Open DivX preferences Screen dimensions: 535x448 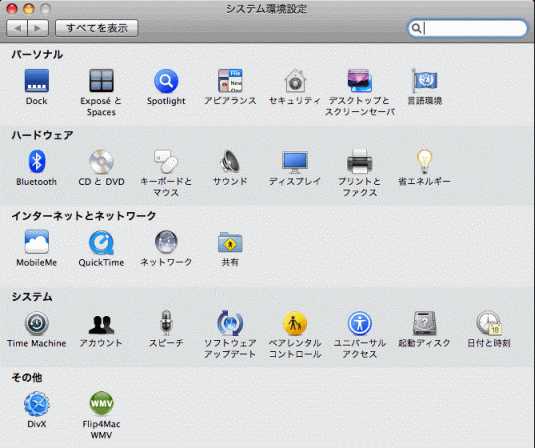pyautogui.click(x=37, y=404)
